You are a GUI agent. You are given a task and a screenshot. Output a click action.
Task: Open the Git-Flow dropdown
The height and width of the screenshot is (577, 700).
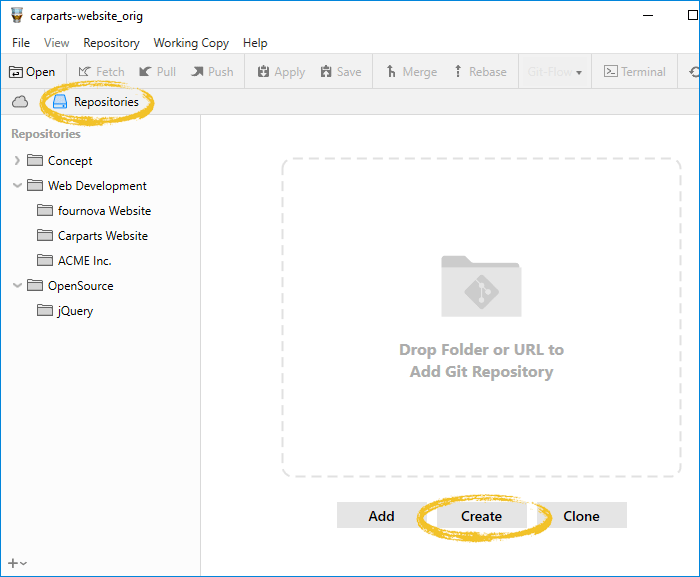pyautogui.click(x=555, y=72)
